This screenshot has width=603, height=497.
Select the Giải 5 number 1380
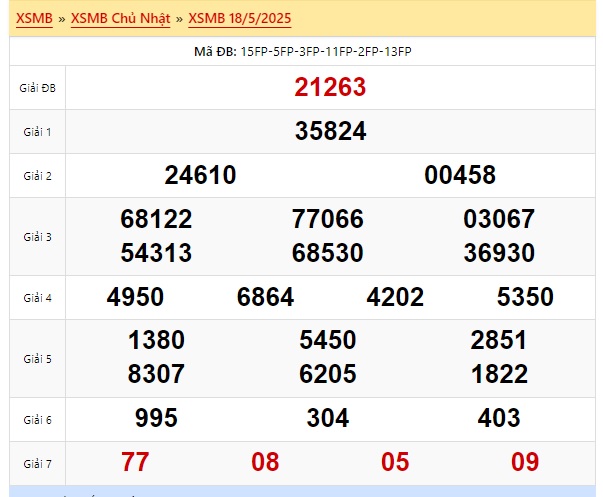tap(156, 340)
